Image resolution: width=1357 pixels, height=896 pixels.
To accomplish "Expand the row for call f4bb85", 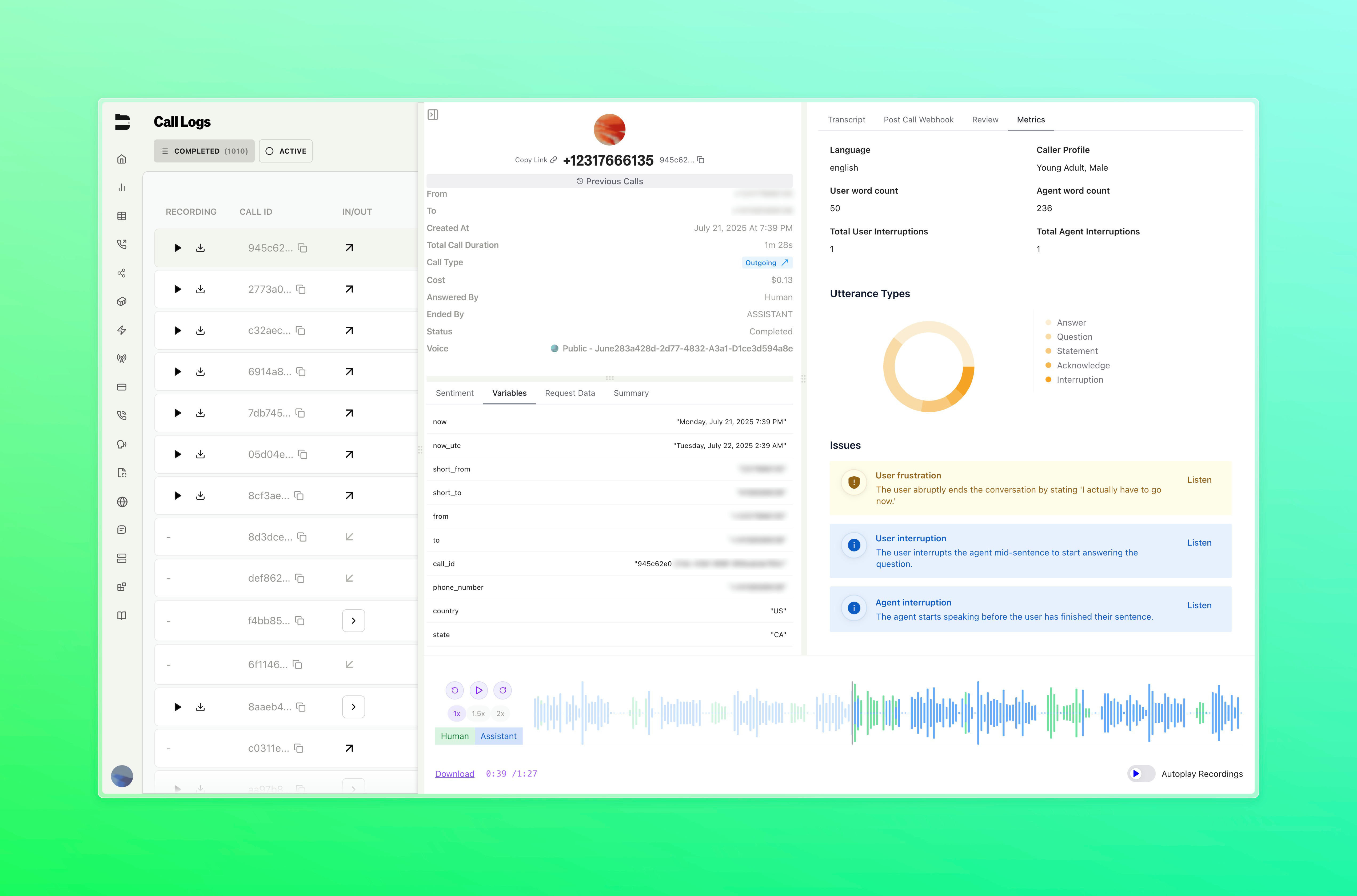I will 354,620.
